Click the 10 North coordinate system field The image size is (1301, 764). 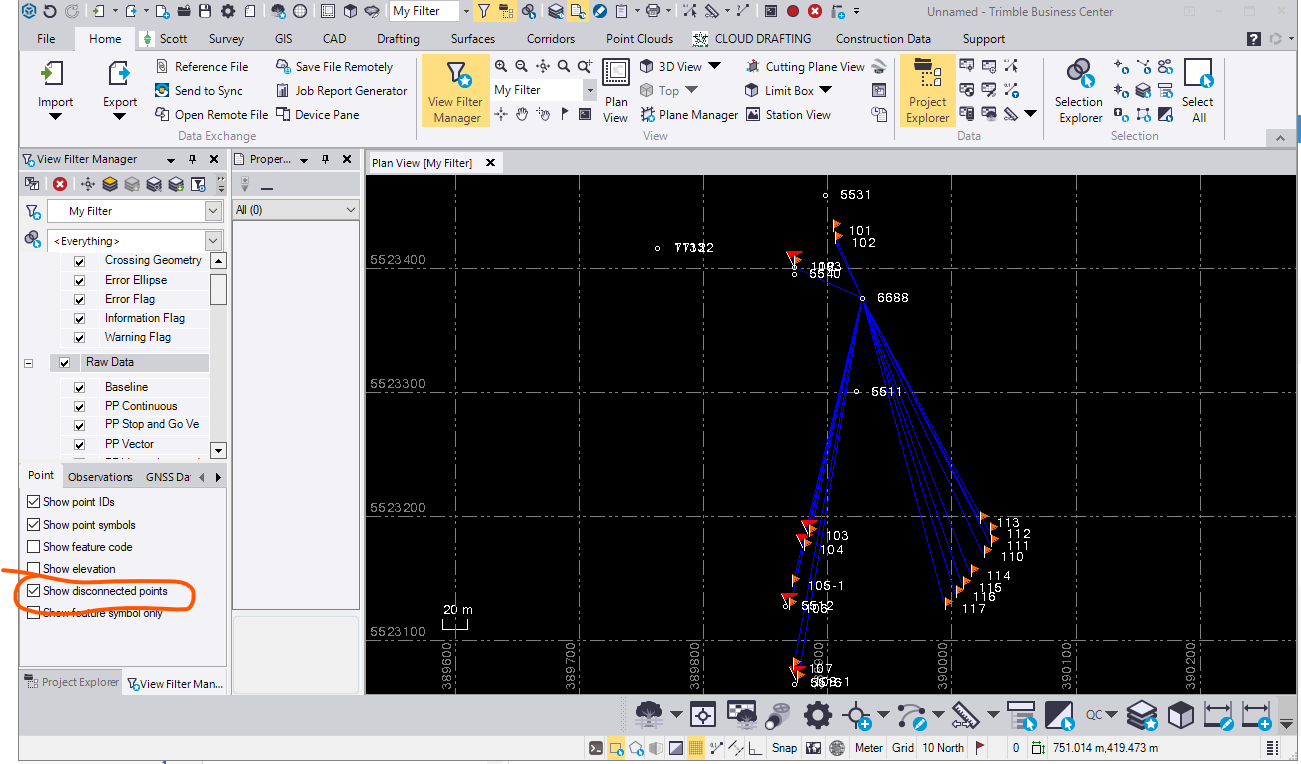coord(943,748)
